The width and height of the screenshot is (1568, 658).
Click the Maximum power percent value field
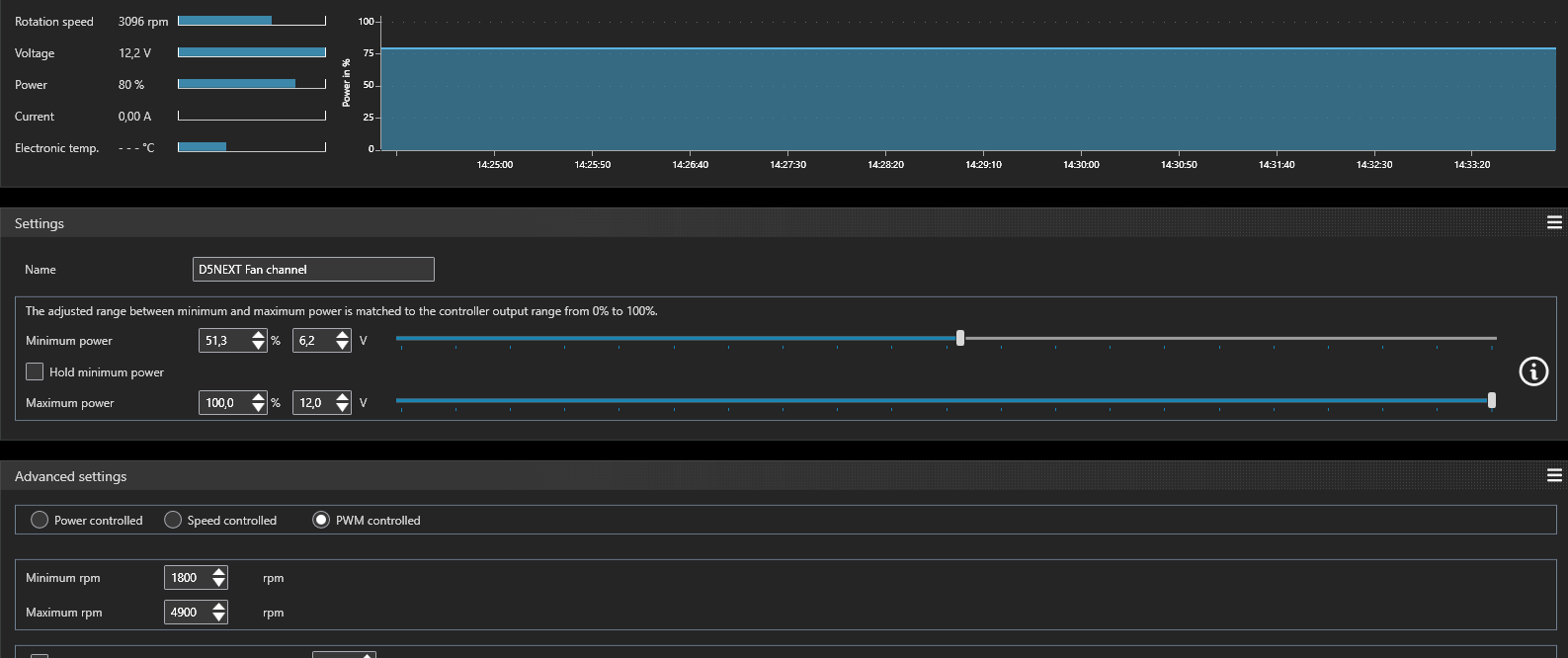click(223, 403)
